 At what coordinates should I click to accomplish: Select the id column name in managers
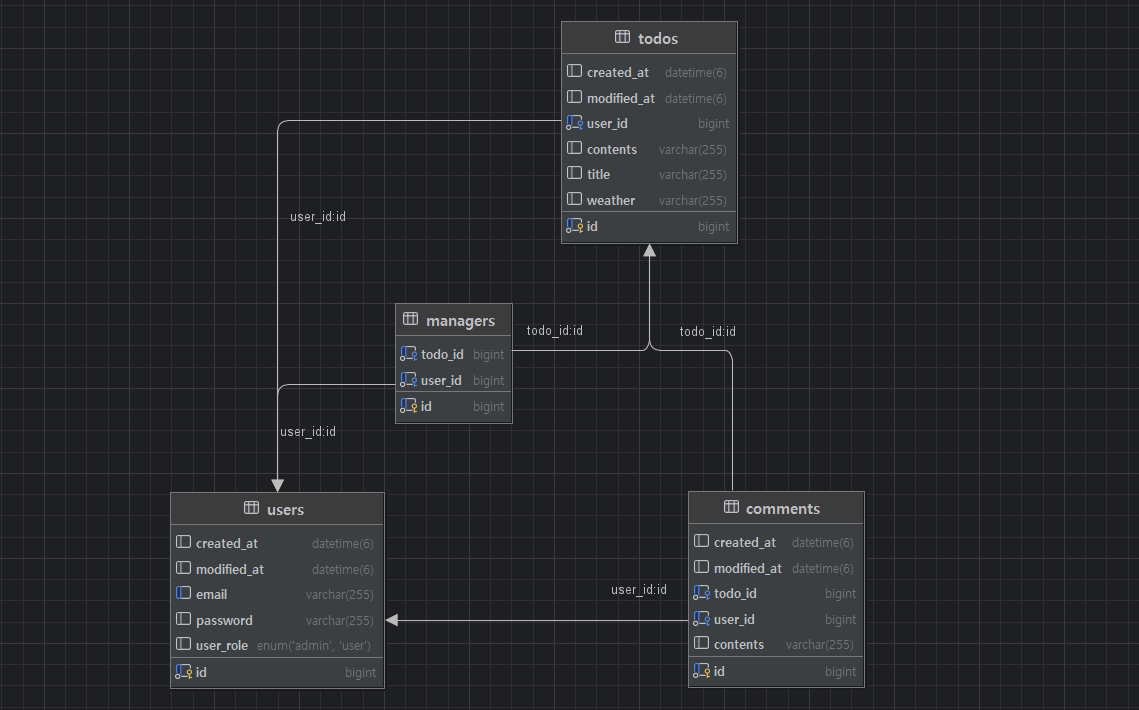426,407
